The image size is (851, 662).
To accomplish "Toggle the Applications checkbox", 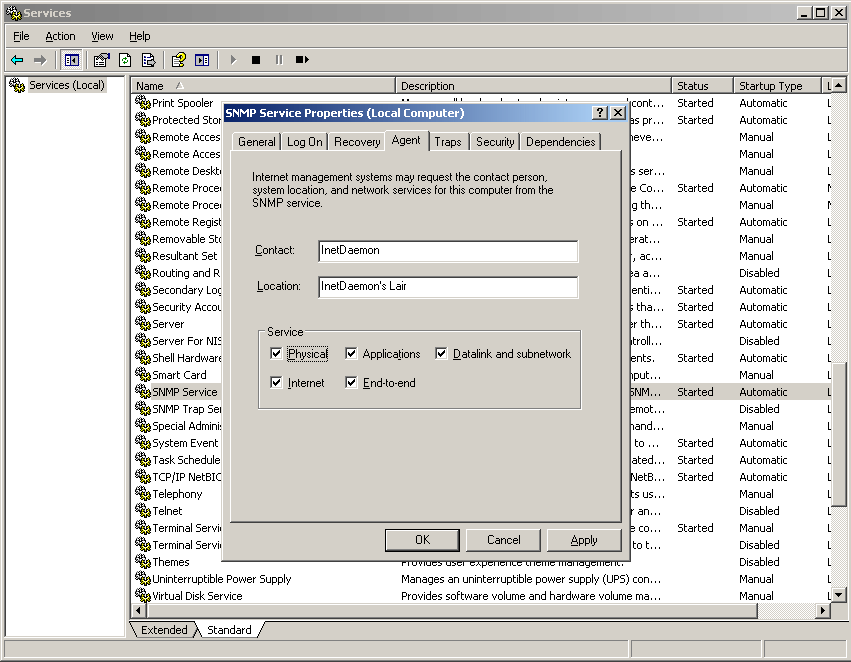I will click(352, 354).
